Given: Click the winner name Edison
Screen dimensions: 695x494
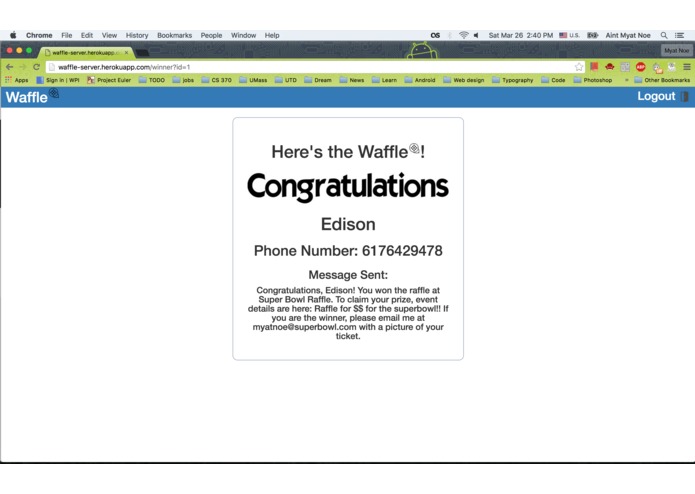Looking at the screenshot, I should pyautogui.click(x=348, y=224).
